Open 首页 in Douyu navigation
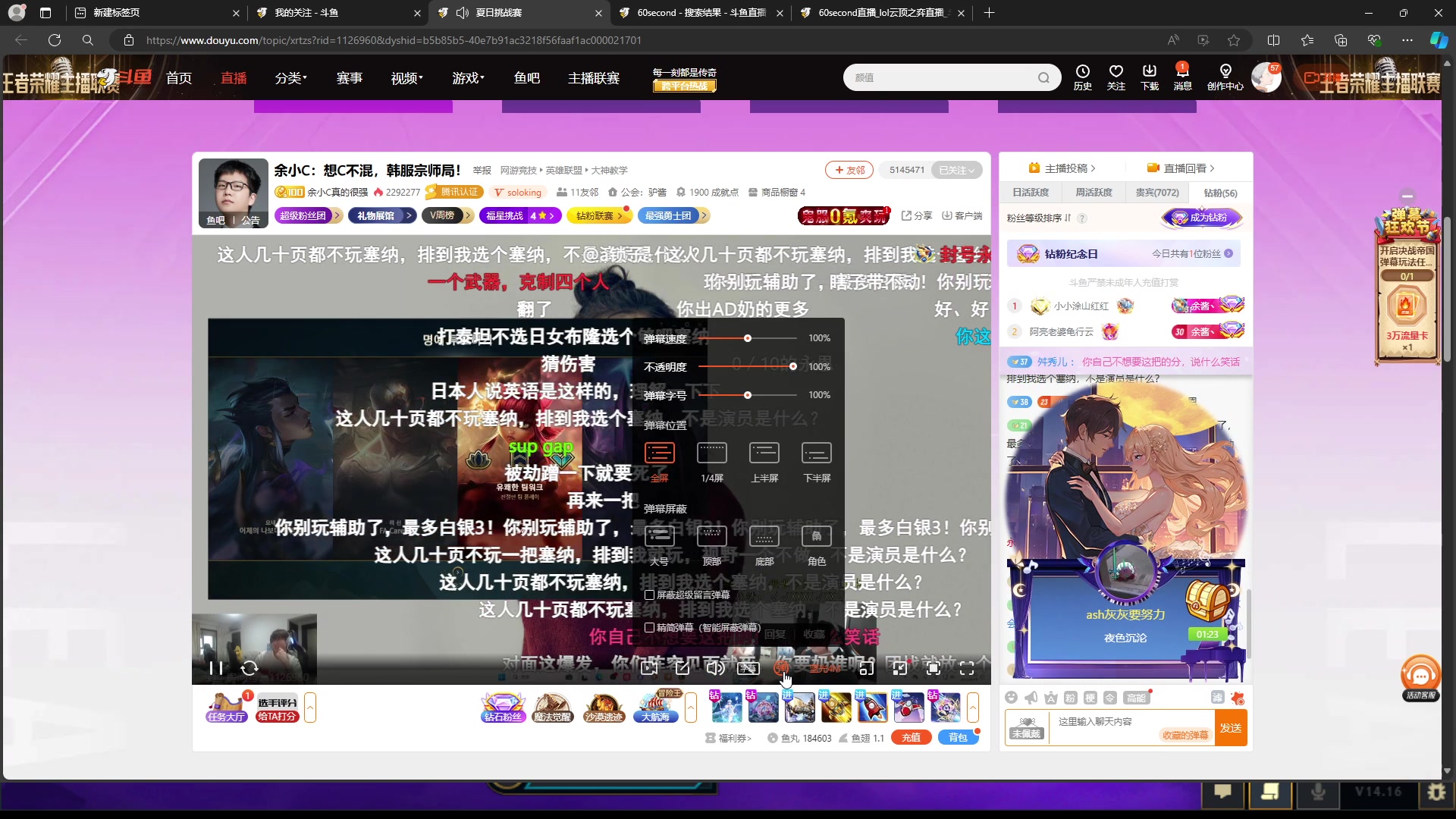 click(179, 78)
